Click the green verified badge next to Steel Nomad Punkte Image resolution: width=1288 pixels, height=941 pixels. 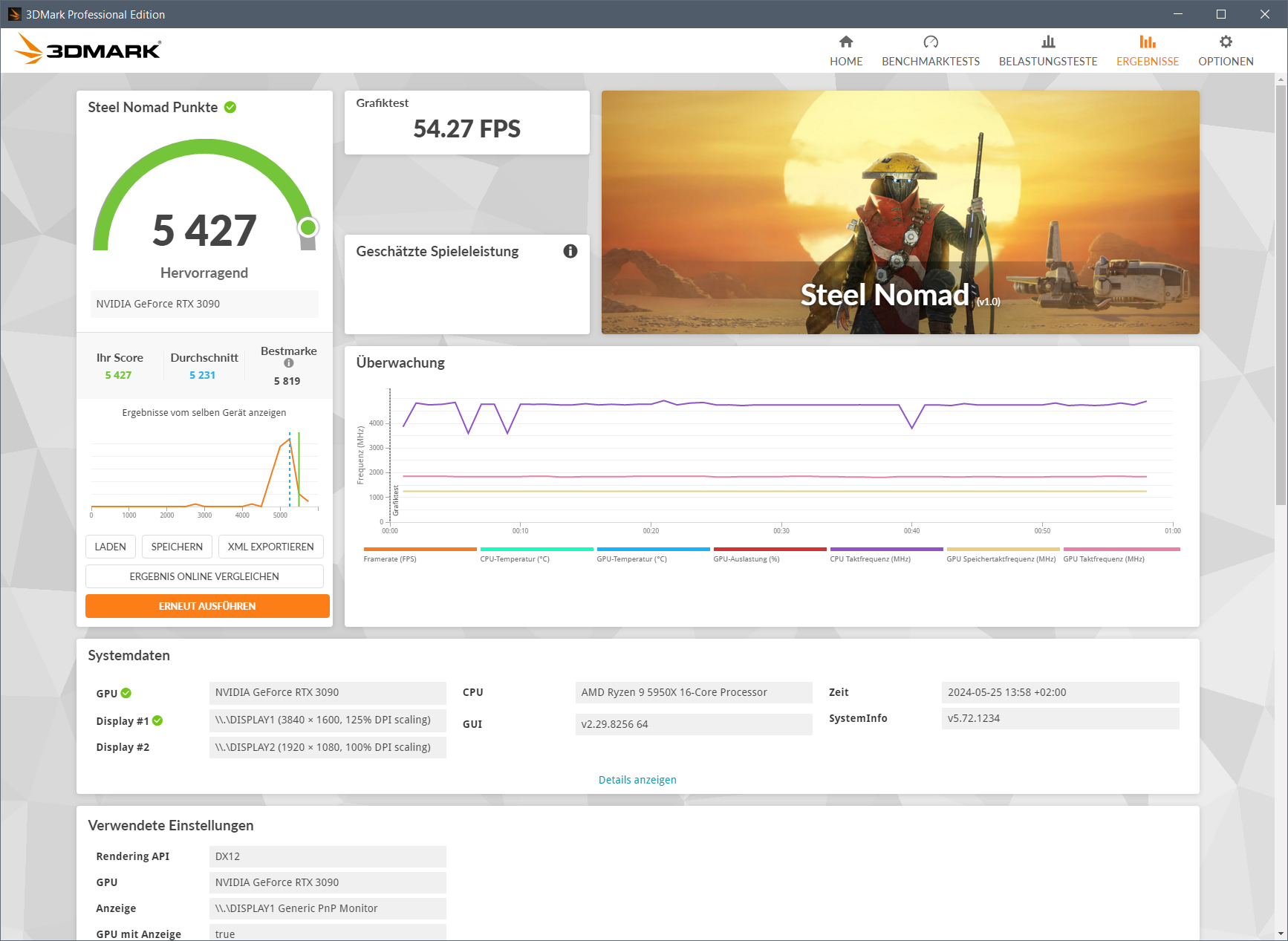pyautogui.click(x=230, y=107)
